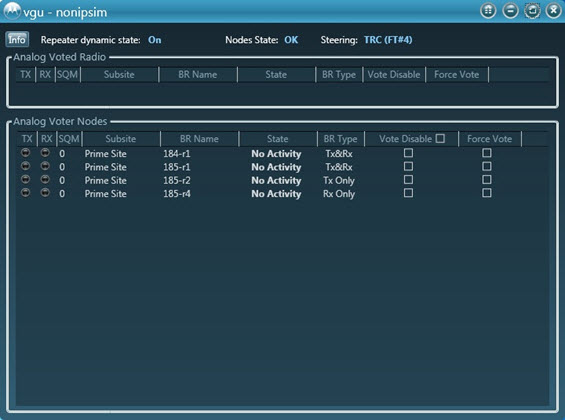Viewport: 565px width, 420px height.
Task: Check Force Vote for 185-r2
Action: (487, 180)
